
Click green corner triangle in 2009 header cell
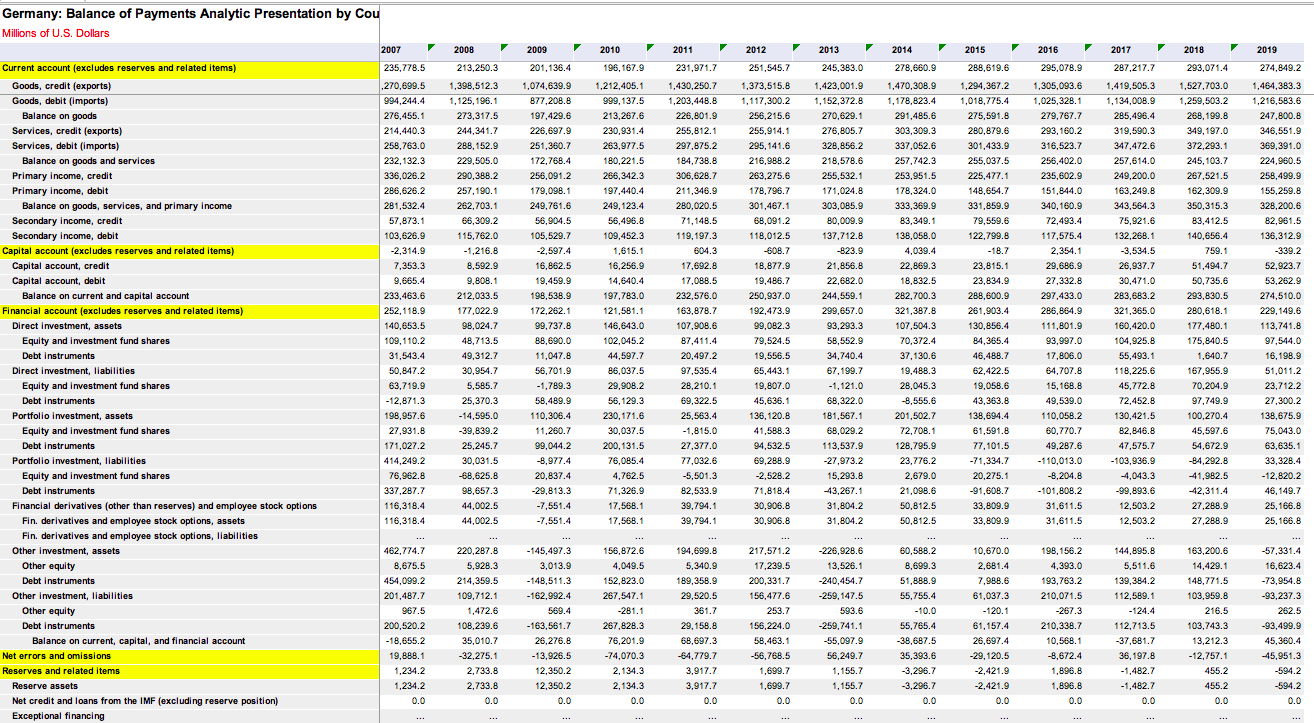pyautogui.click(x=577, y=47)
